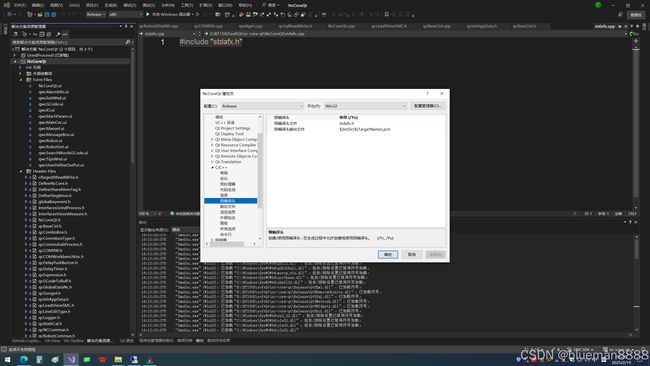Click the home icon in Solution Explorer toolbar

(x=15, y=34)
